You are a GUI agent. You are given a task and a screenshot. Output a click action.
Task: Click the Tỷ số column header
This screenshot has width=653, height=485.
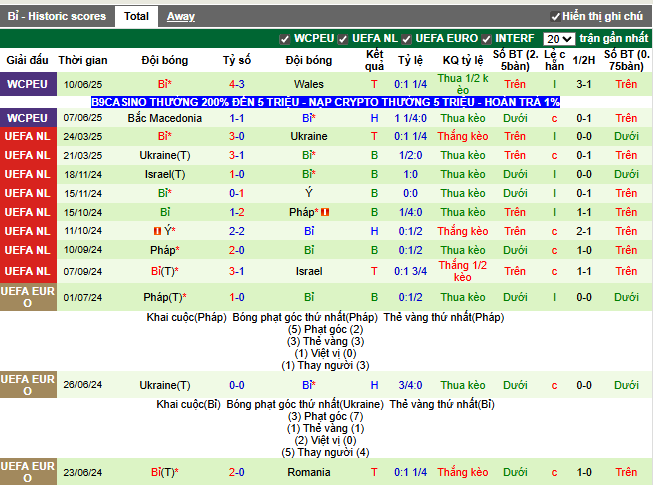coord(237,60)
